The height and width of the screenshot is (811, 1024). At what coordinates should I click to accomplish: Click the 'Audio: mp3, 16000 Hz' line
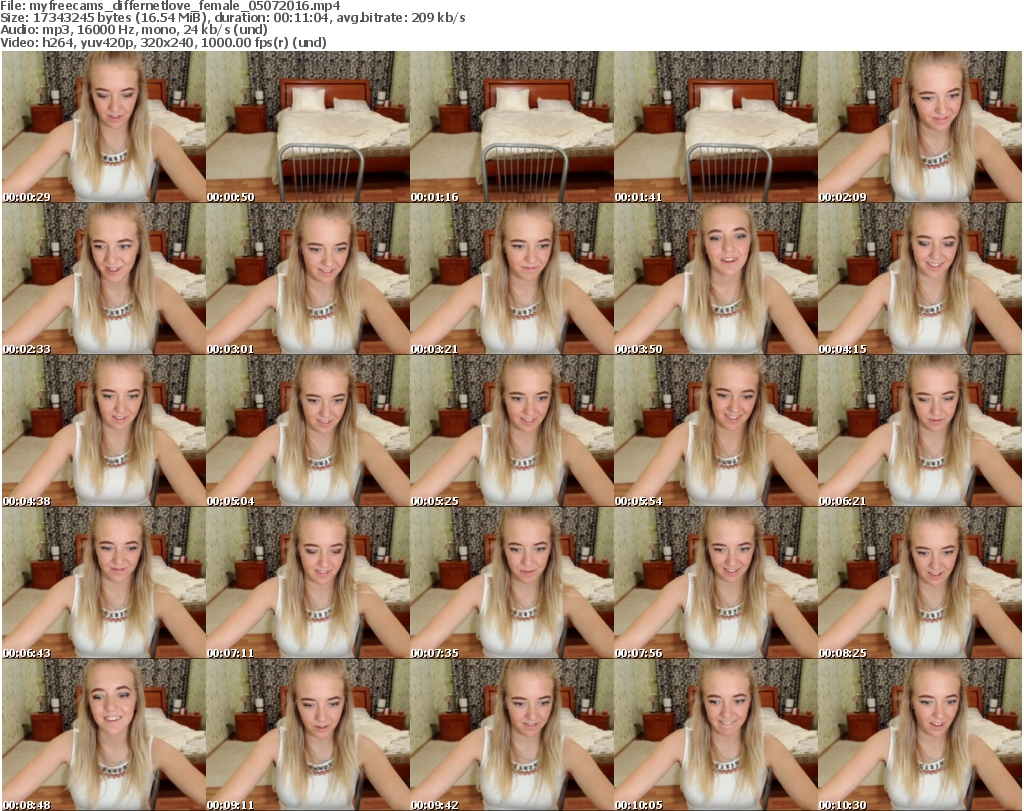(x=135, y=30)
